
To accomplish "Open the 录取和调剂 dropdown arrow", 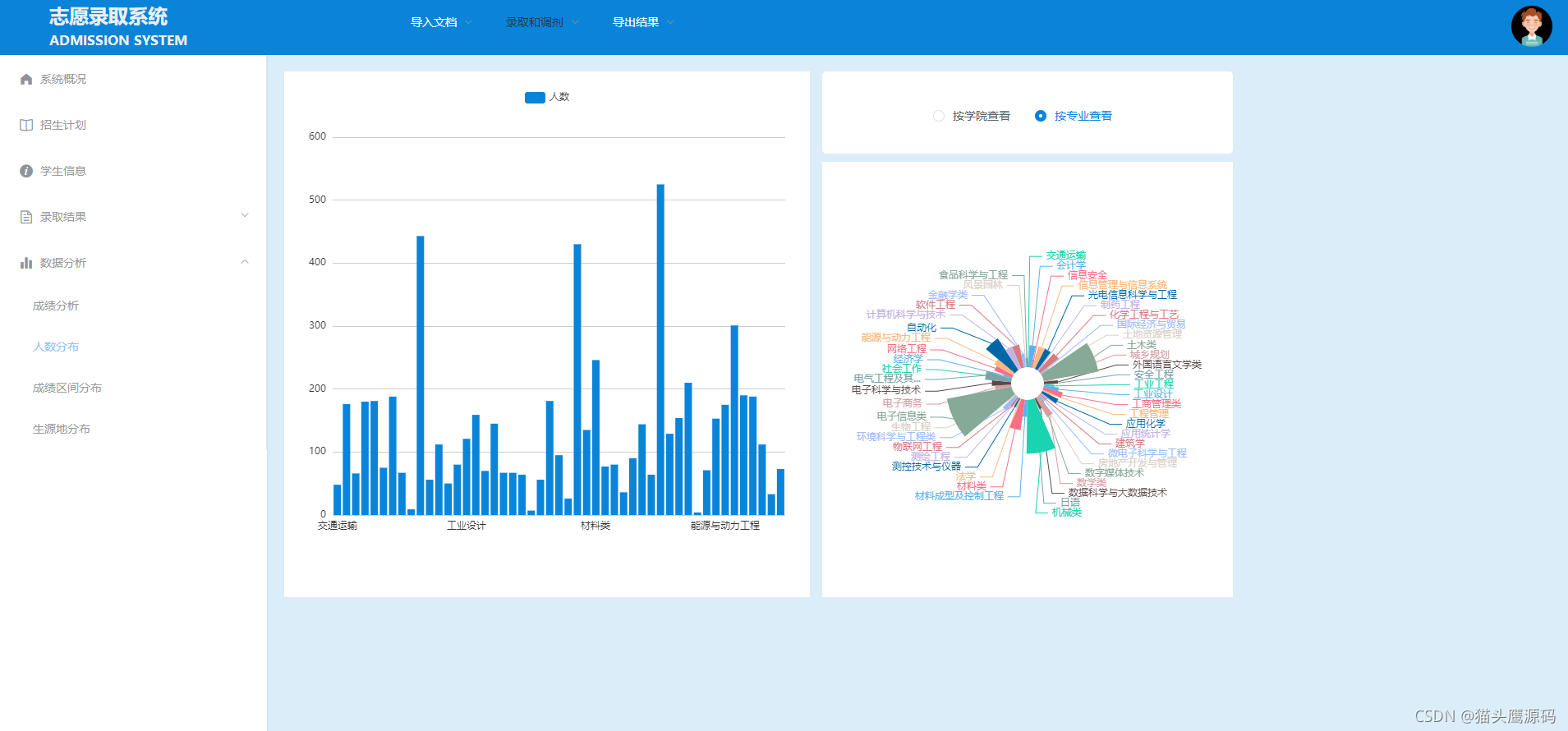I will pyautogui.click(x=575, y=22).
